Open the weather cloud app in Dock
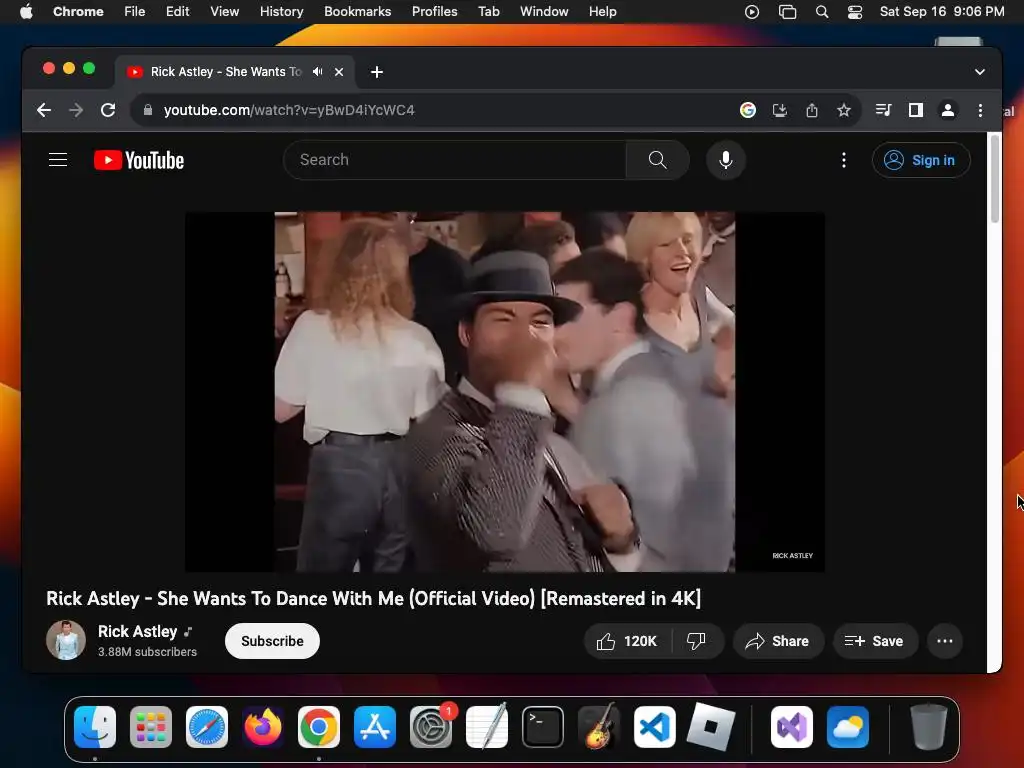Image resolution: width=1024 pixels, height=768 pixels. 848,727
